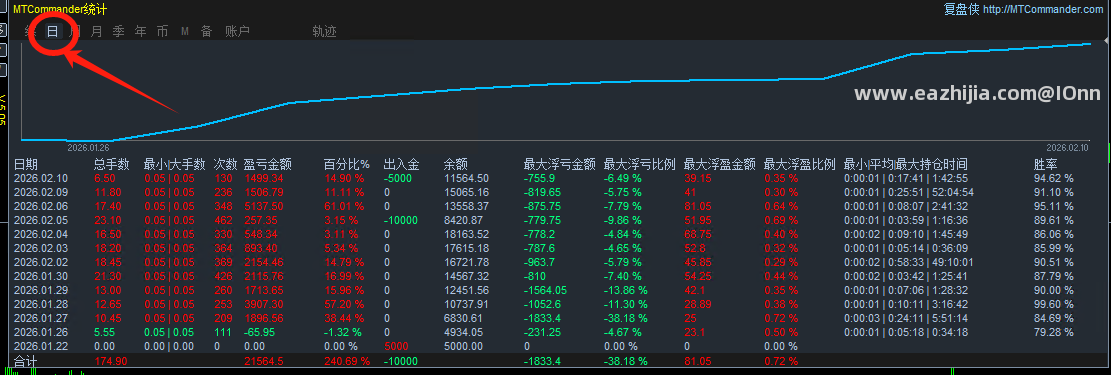Select the 2026.01.27 date row cell
The height and width of the screenshot is (375, 1111).
click(41, 318)
